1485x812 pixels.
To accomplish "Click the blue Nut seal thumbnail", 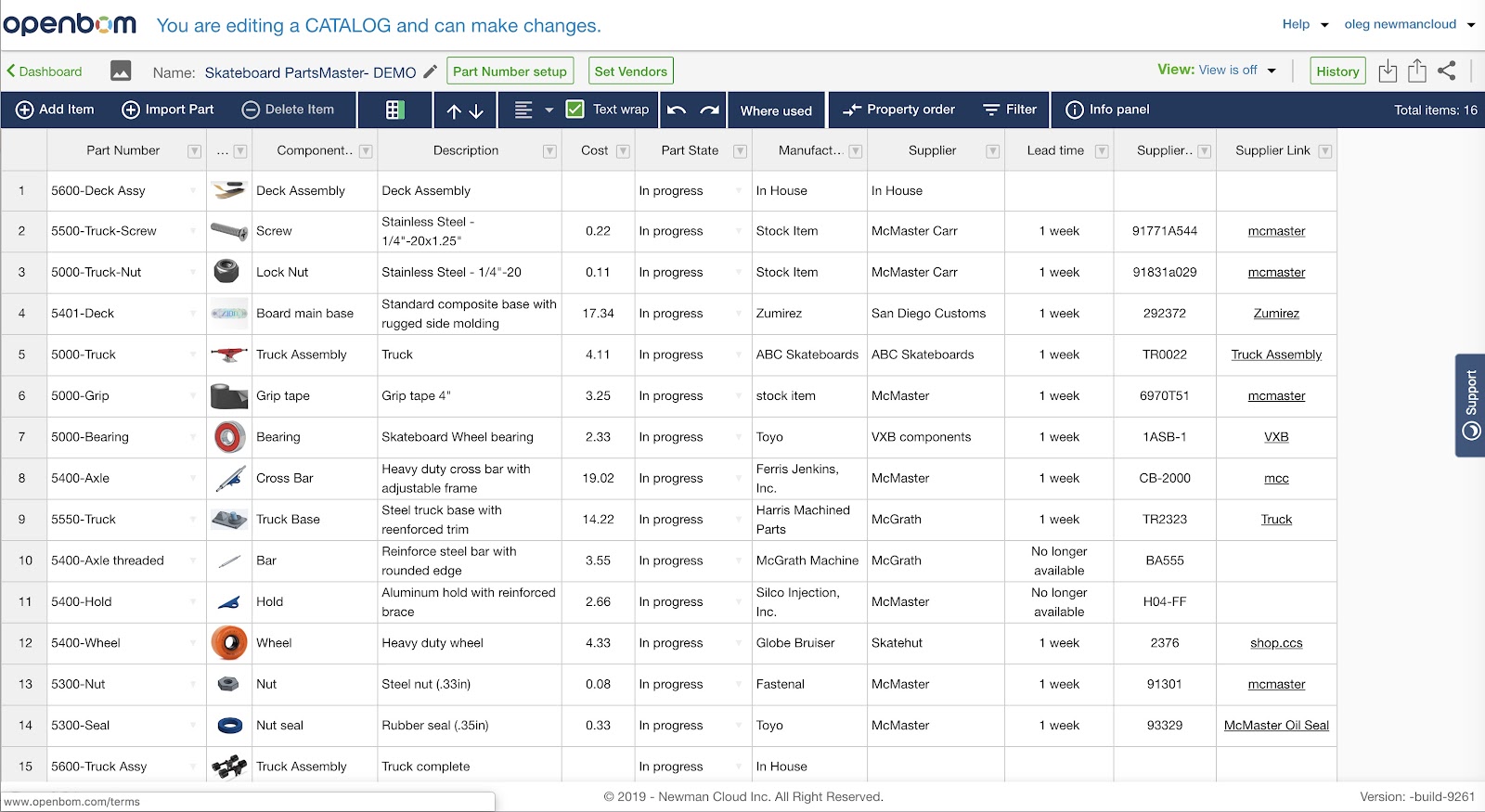I will coord(229,725).
